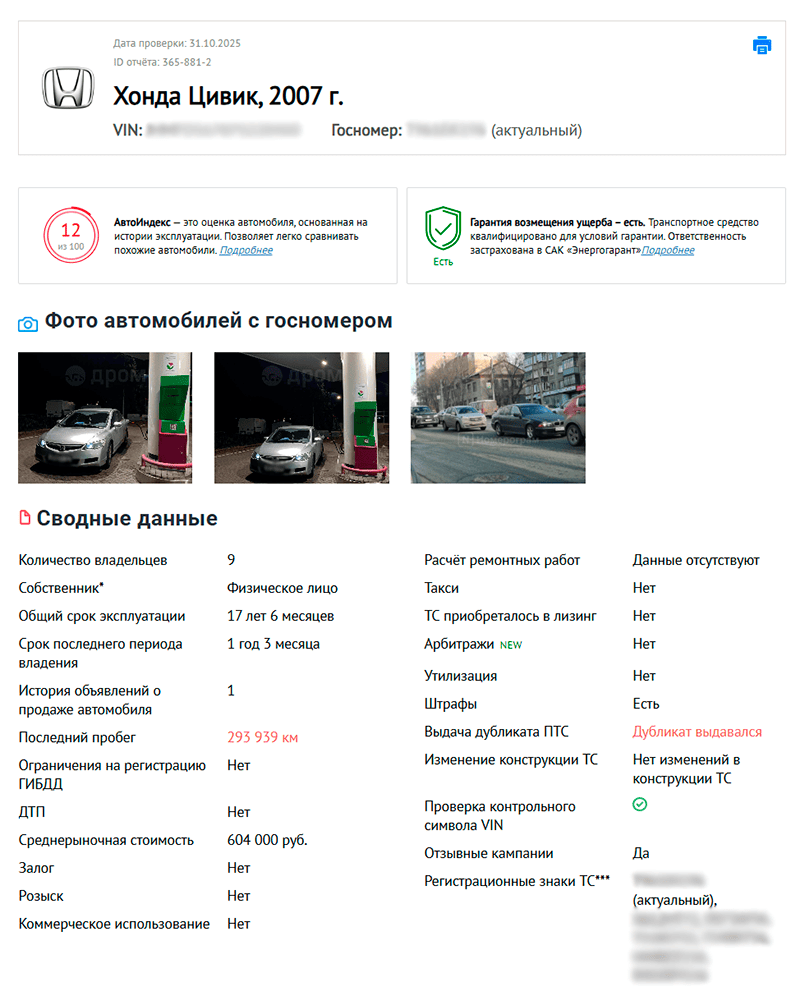800x1005 pixels.
Task: Open the street traffic photo thumbnail
Action: pos(497,417)
